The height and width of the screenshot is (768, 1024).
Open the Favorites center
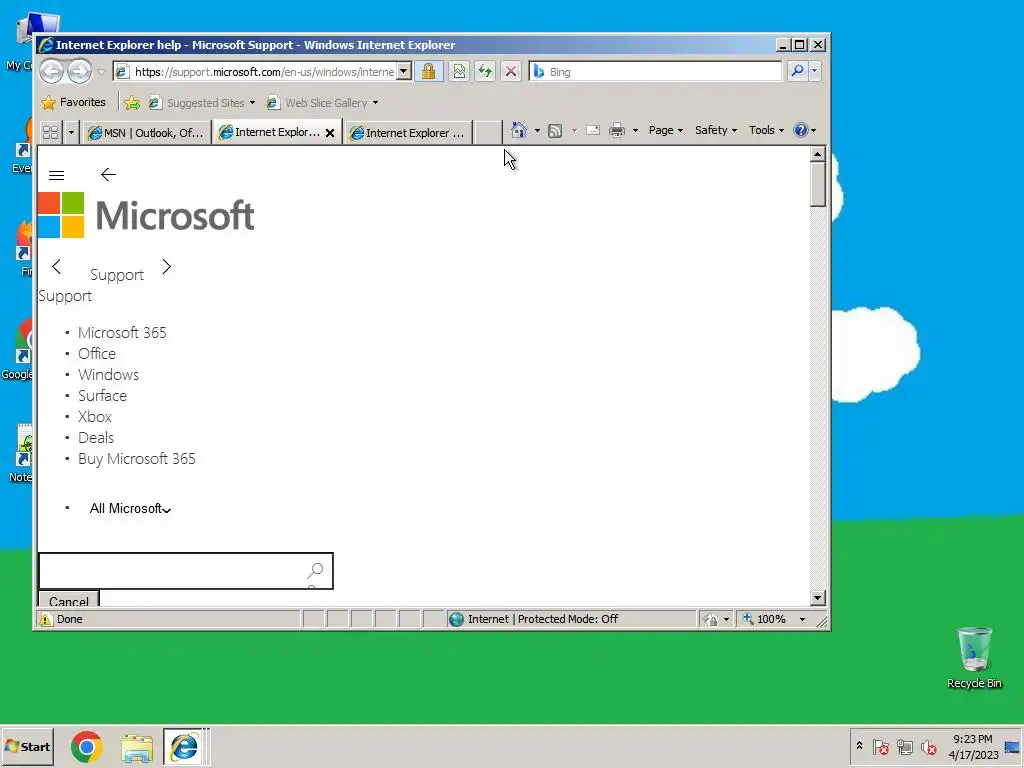[x=73, y=103]
